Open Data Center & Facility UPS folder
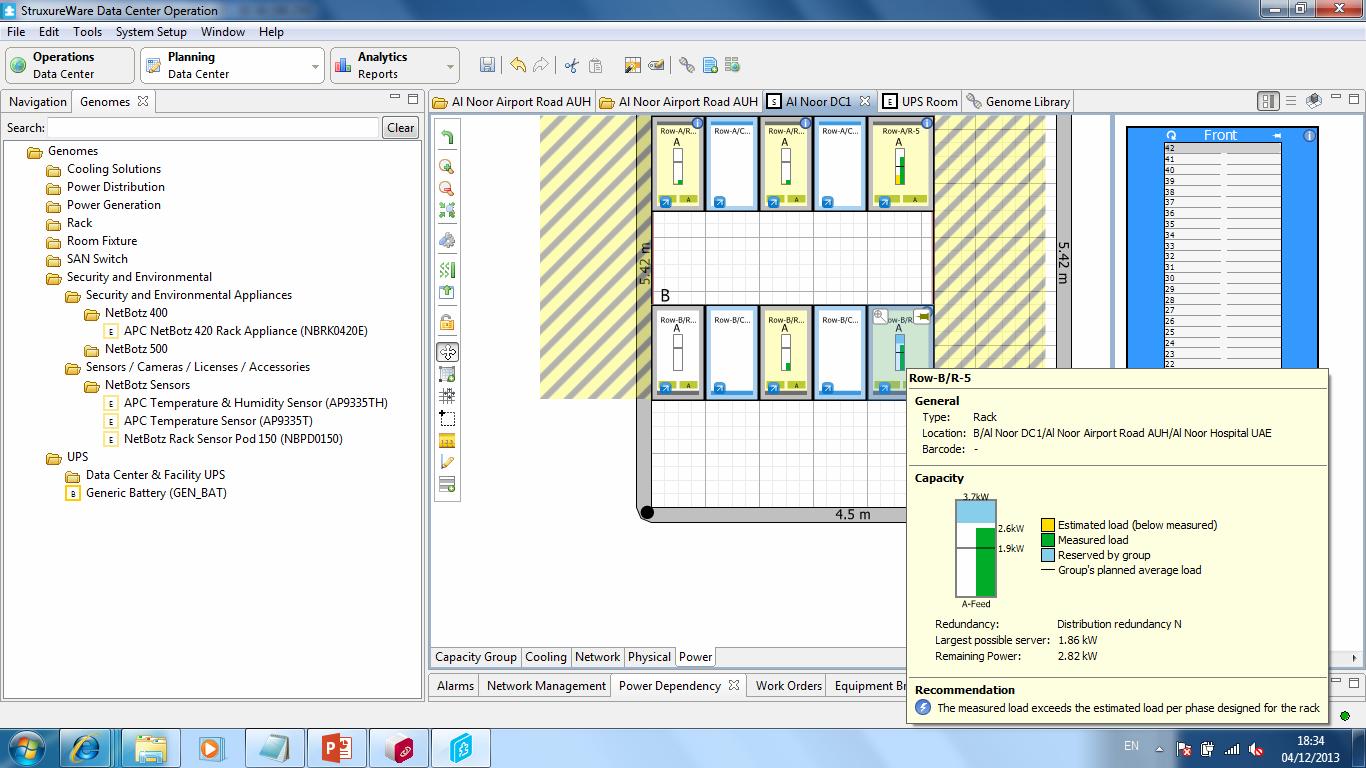This screenshot has height=768, width=1366. [x=146, y=475]
